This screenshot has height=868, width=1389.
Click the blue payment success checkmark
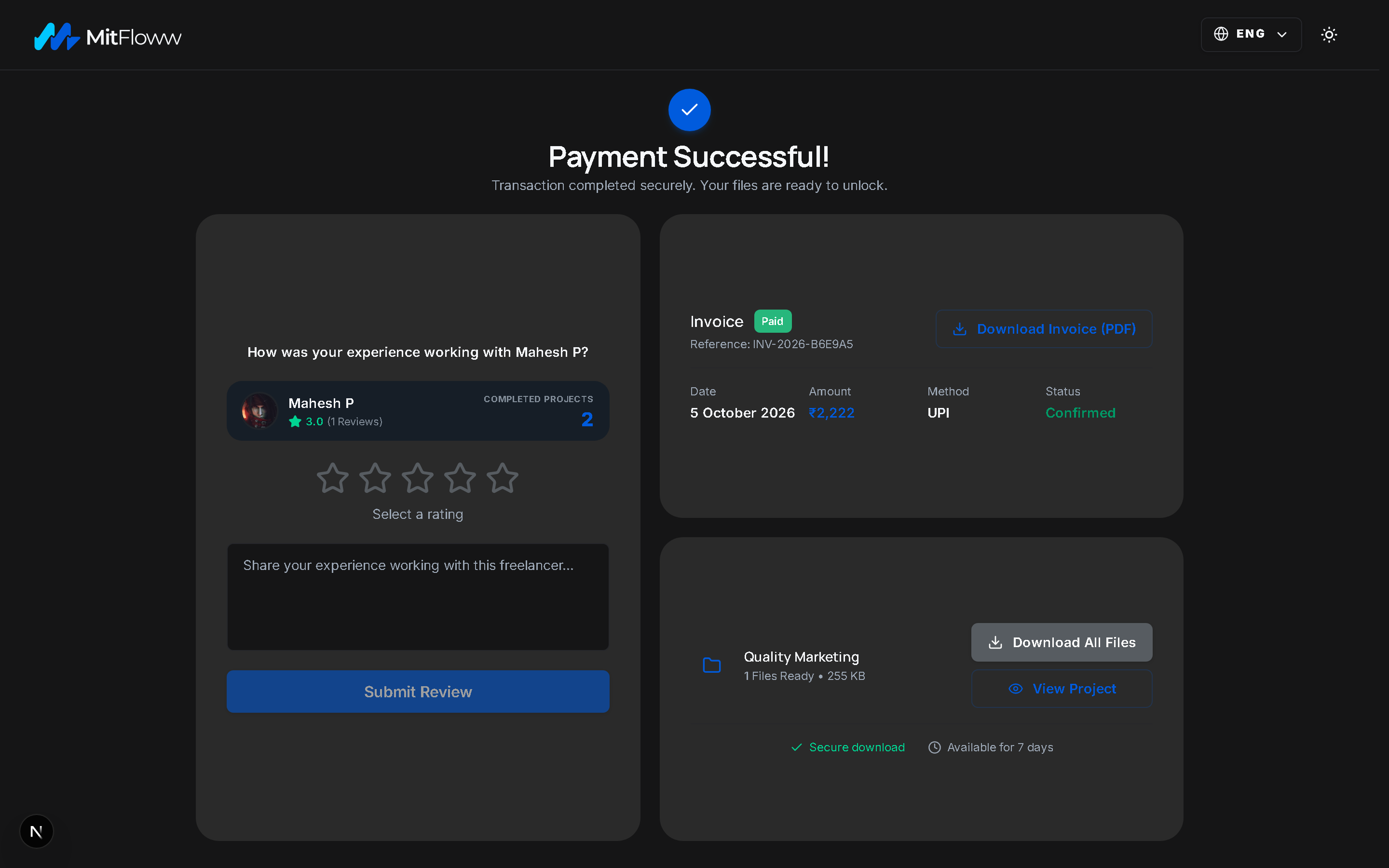[x=689, y=109]
